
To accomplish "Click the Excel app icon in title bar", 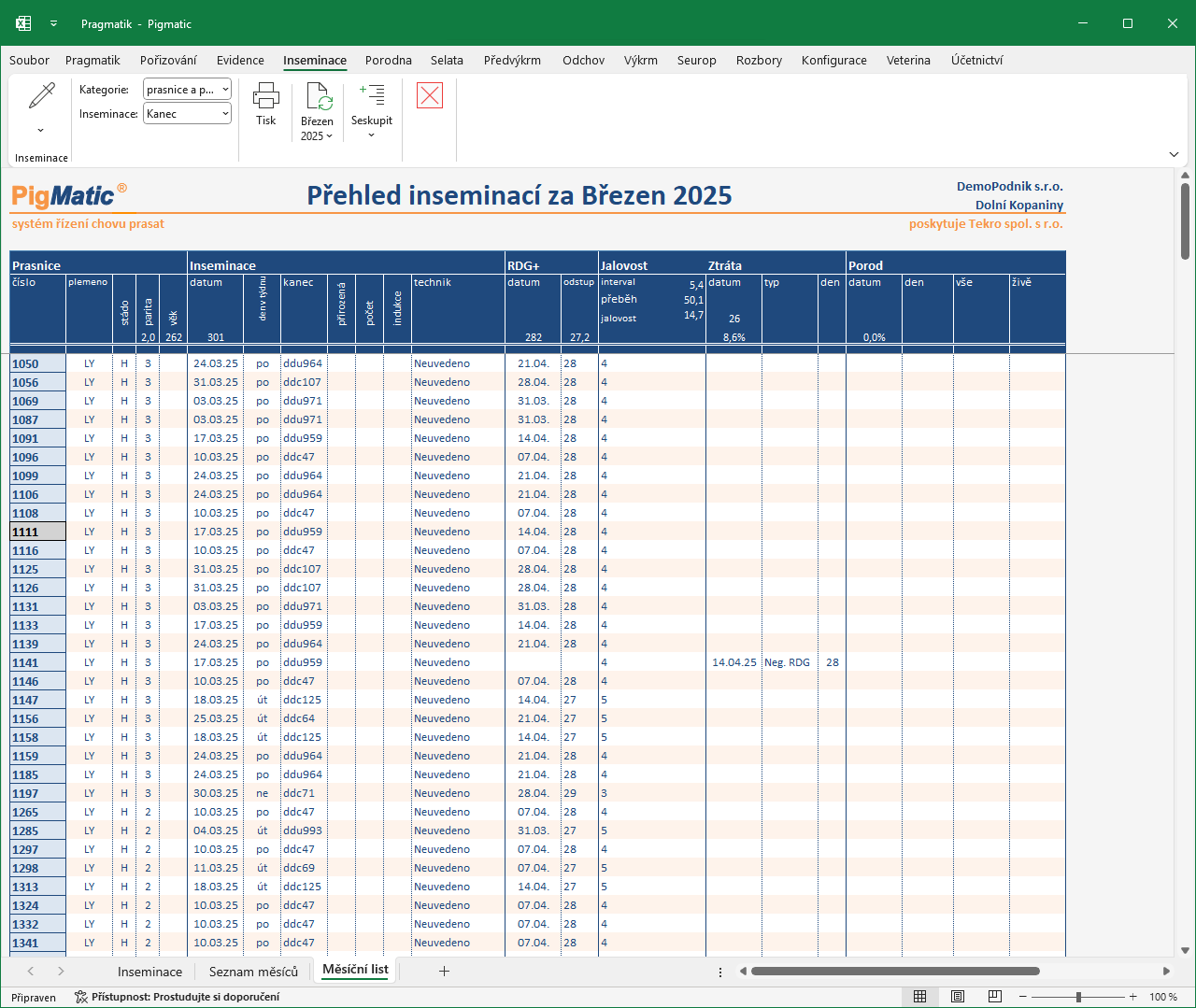I will point(23,23).
